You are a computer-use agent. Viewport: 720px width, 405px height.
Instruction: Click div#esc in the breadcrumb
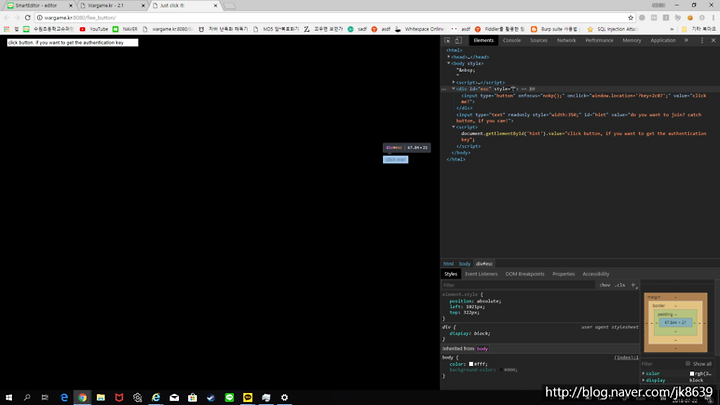tap(484, 264)
